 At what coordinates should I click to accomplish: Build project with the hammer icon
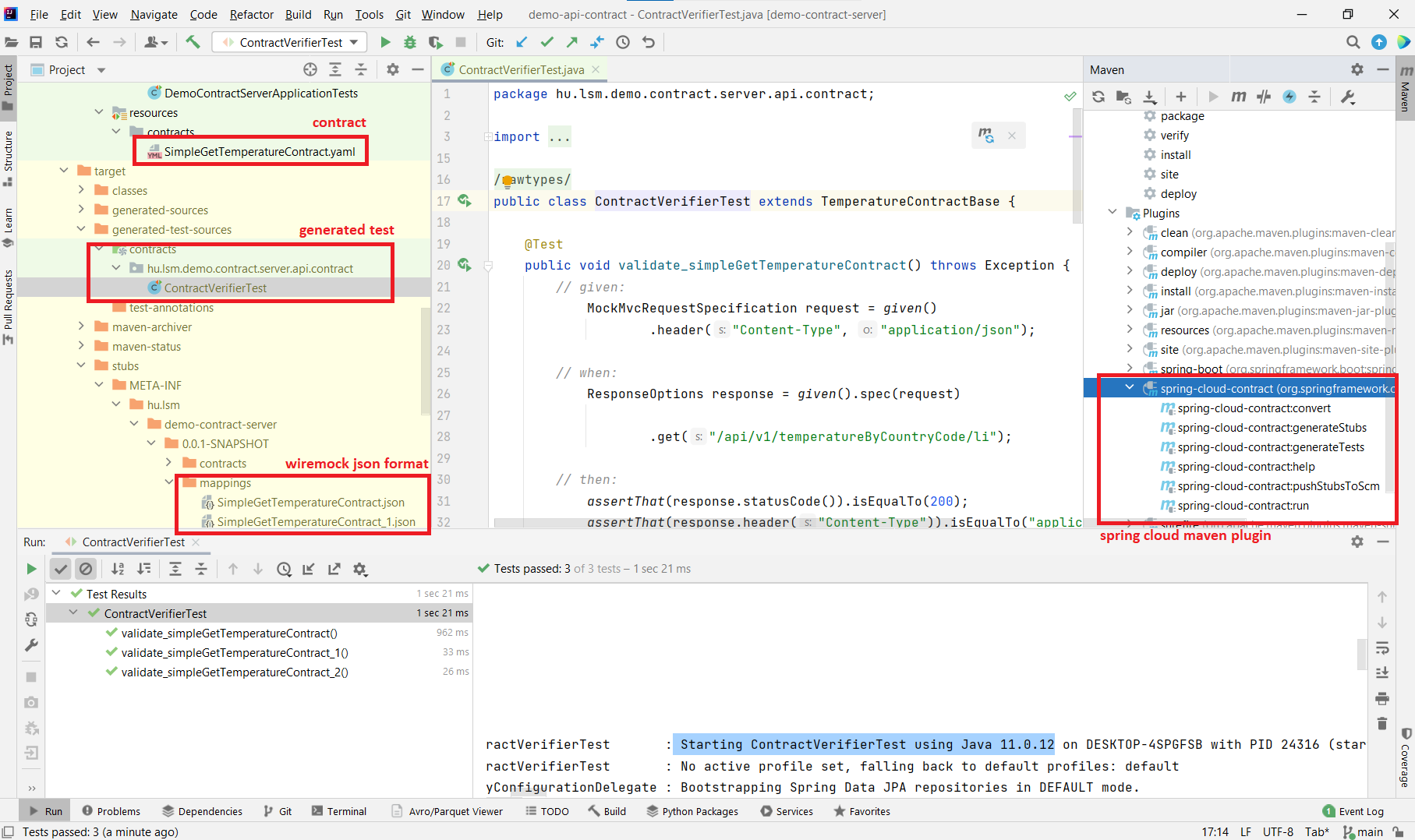coord(193,42)
